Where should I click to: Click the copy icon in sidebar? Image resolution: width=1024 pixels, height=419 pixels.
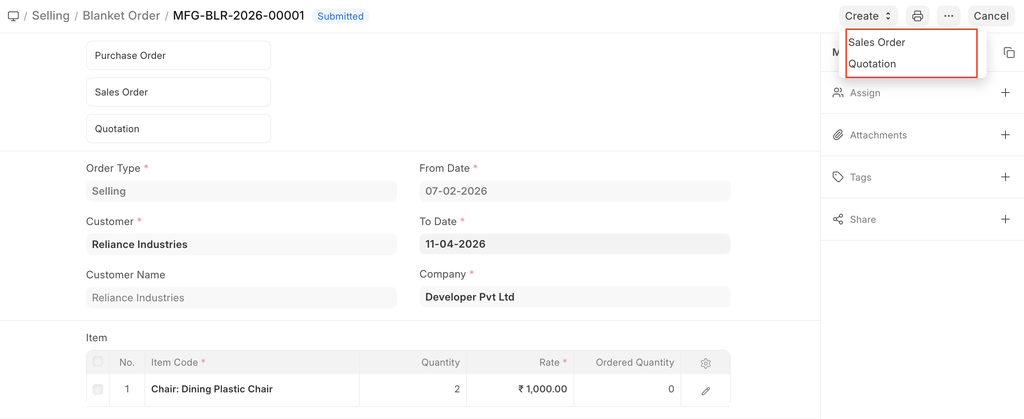pos(1008,53)
